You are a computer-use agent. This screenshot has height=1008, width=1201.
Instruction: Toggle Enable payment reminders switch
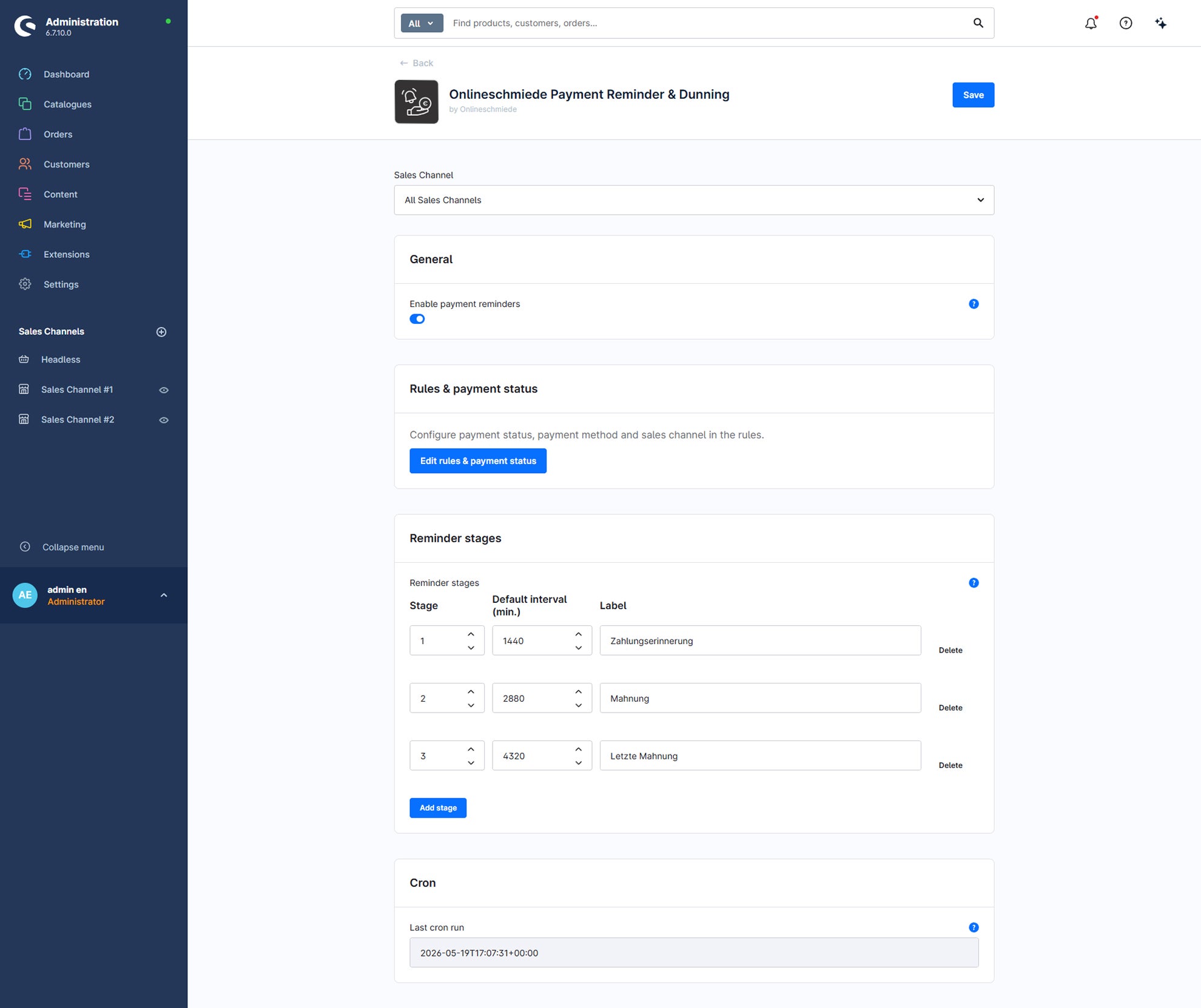(417, 319)
